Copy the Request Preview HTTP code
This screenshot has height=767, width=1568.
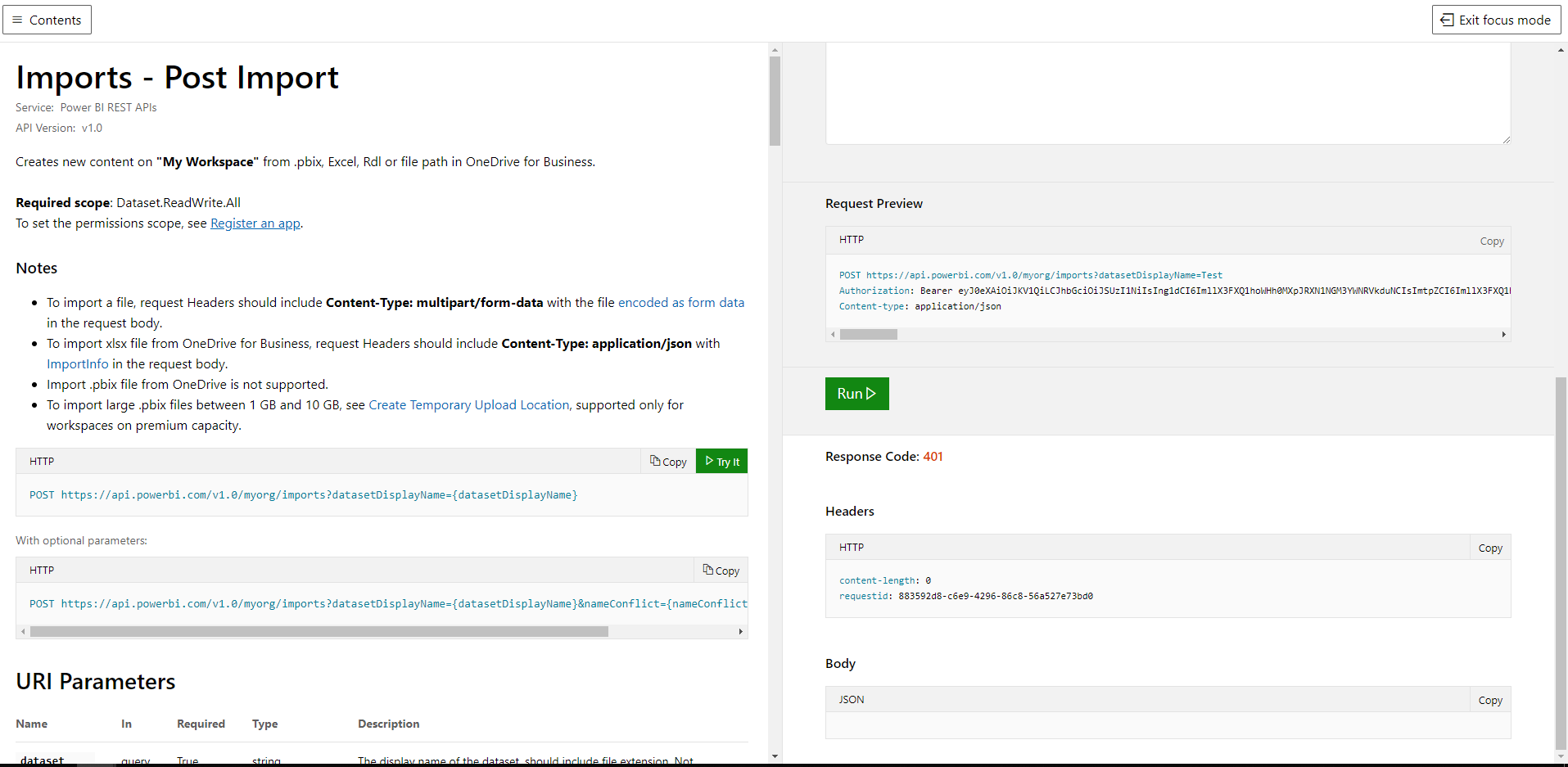pyautogui.click(x=1491, y=241)
